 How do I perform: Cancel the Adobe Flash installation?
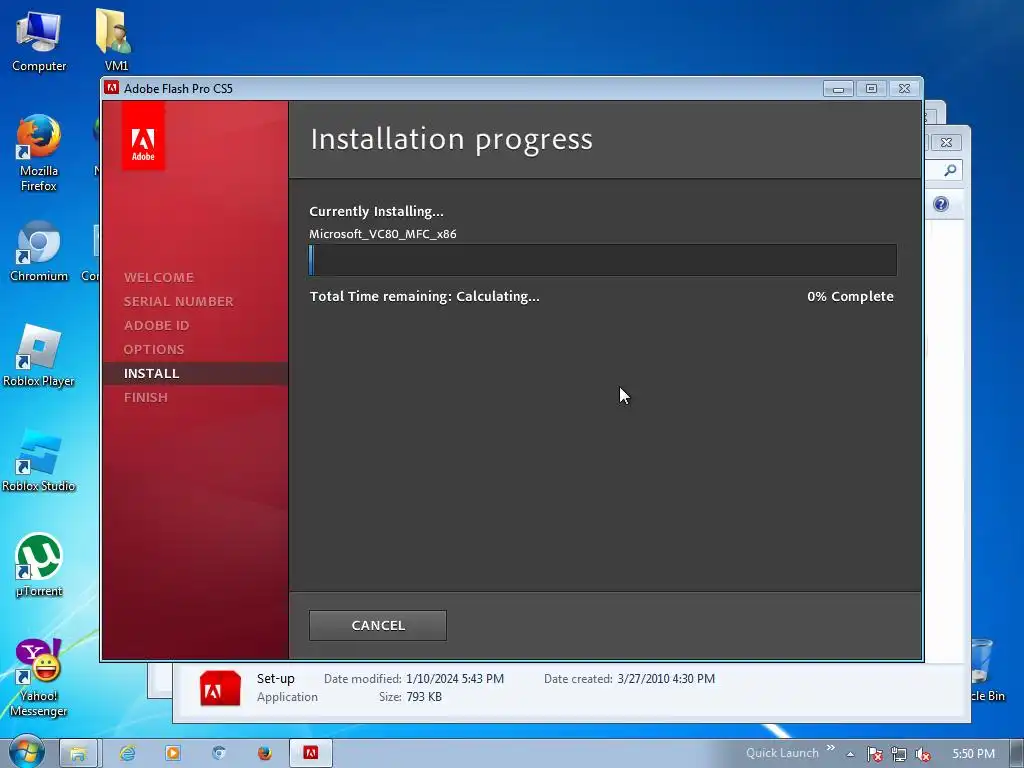pos(377,625)
